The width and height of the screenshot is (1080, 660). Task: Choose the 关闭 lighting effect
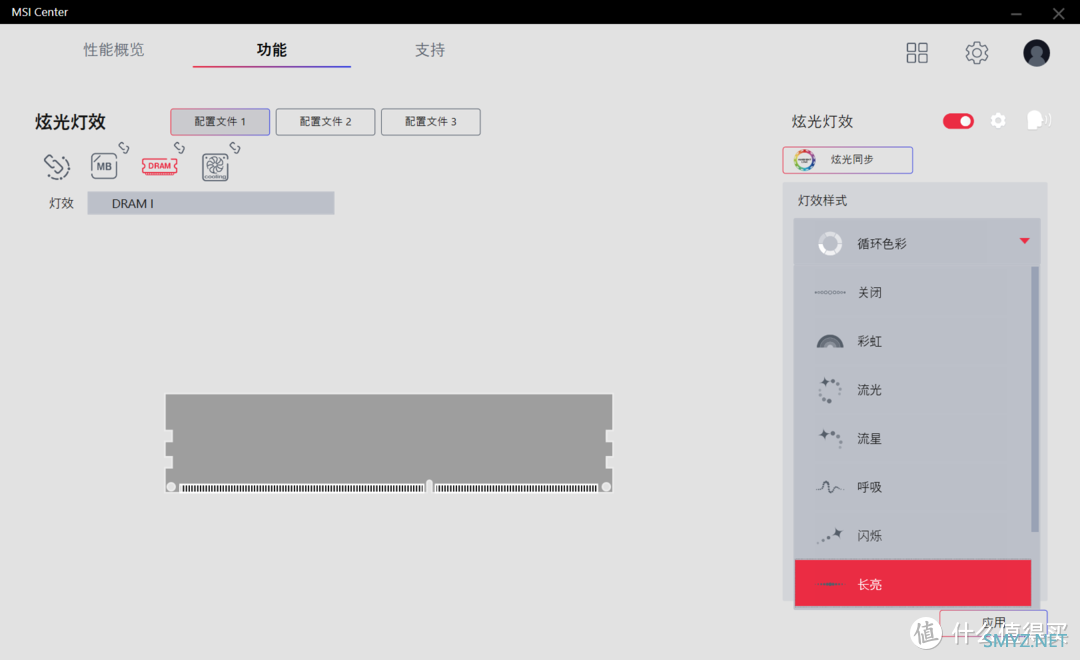pyautogui.click(x=913, y=292)
